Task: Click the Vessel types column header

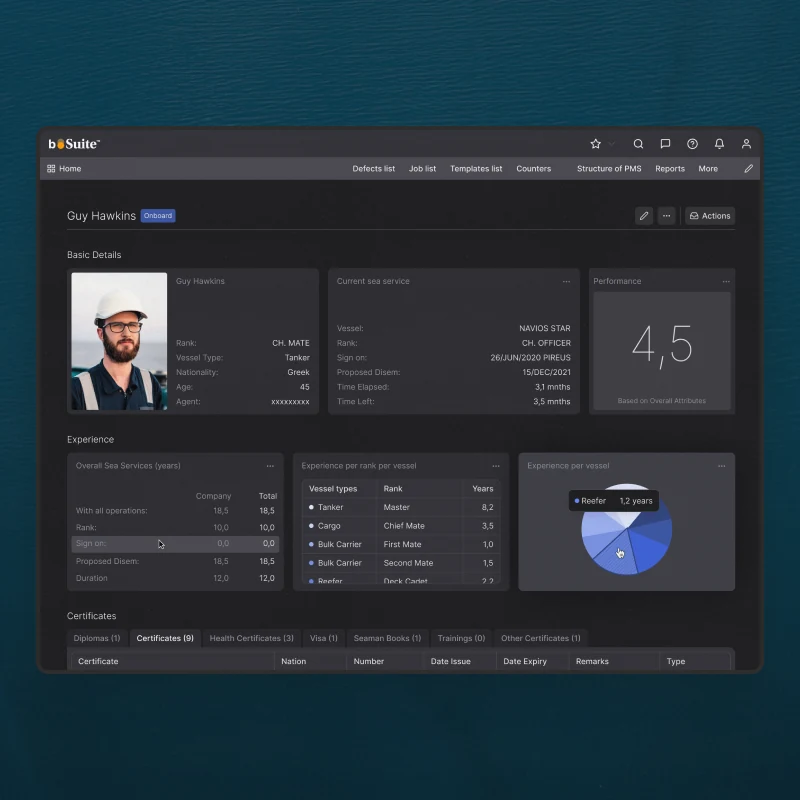Action: (333, 489)
